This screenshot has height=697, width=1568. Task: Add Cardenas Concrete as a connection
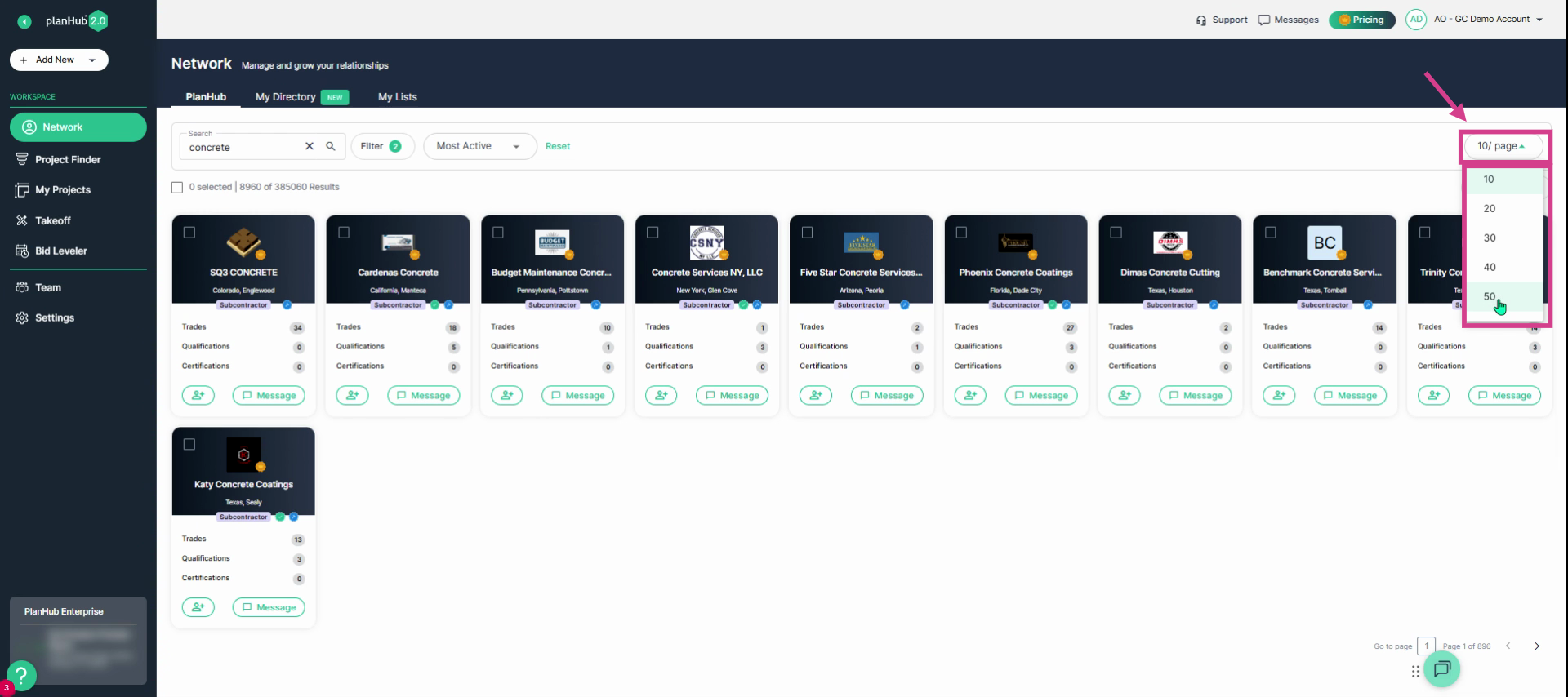point(352,396)
